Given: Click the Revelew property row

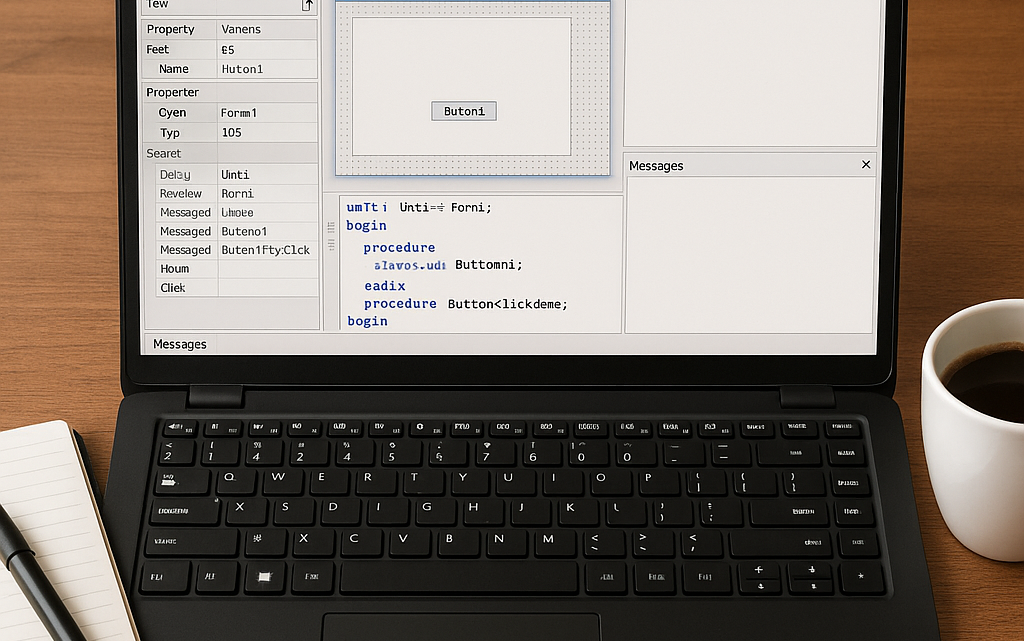Looking at the screenshot, I should pos(237,194).
